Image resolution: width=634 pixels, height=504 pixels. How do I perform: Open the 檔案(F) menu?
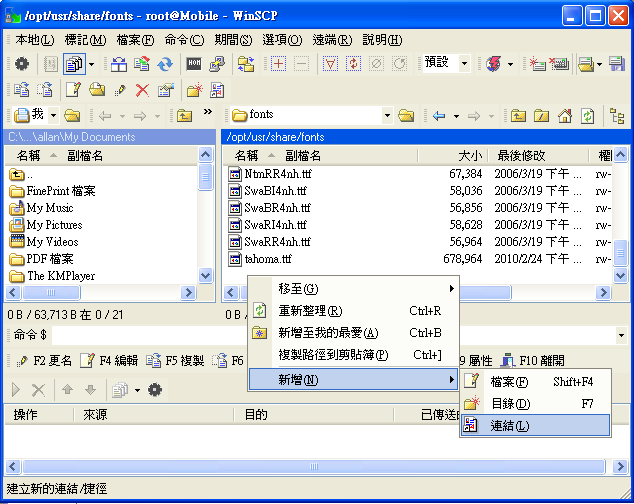[x=135, y=40]
